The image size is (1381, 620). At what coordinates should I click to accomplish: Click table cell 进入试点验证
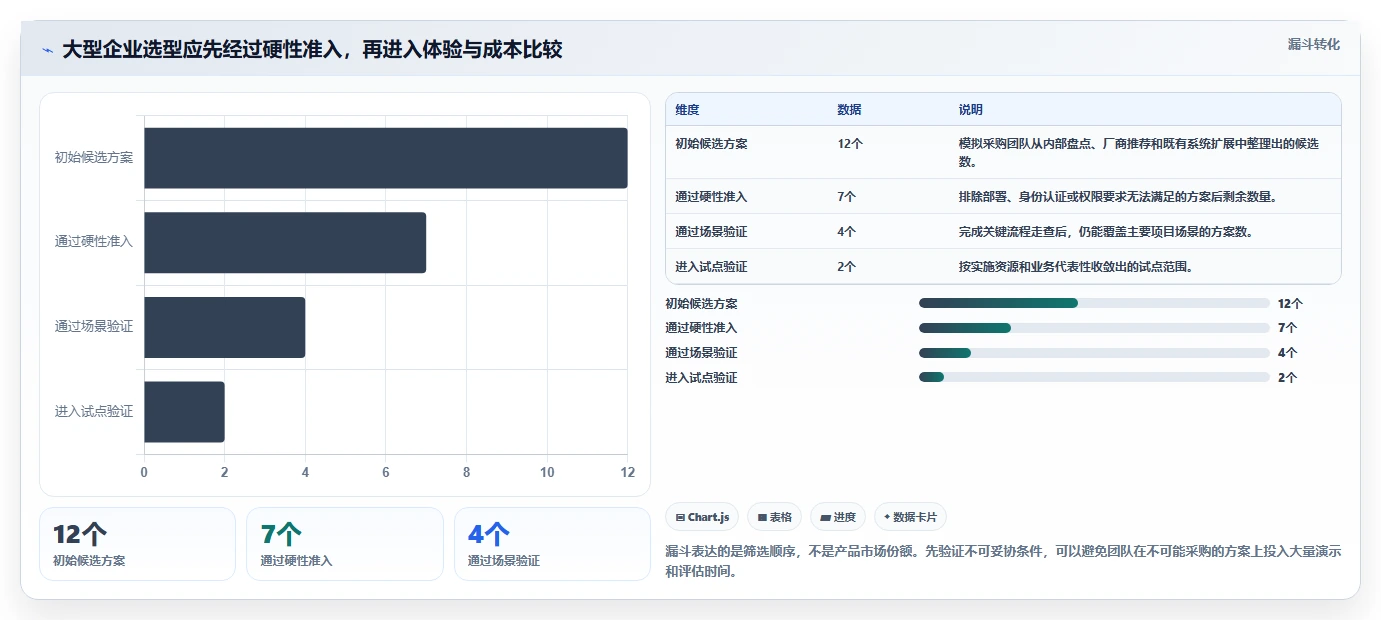[x=711, y=267]
